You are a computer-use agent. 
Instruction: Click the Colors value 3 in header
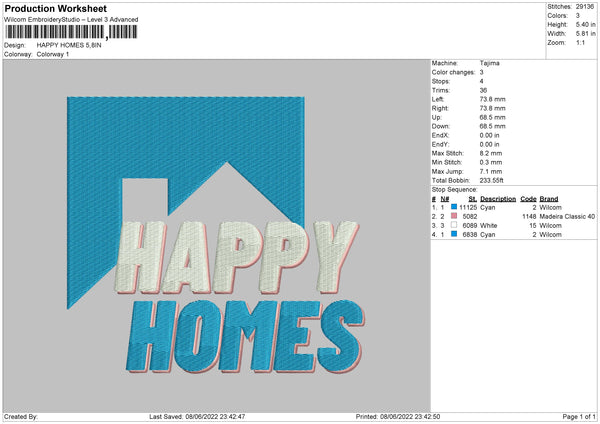coord(577,16)
